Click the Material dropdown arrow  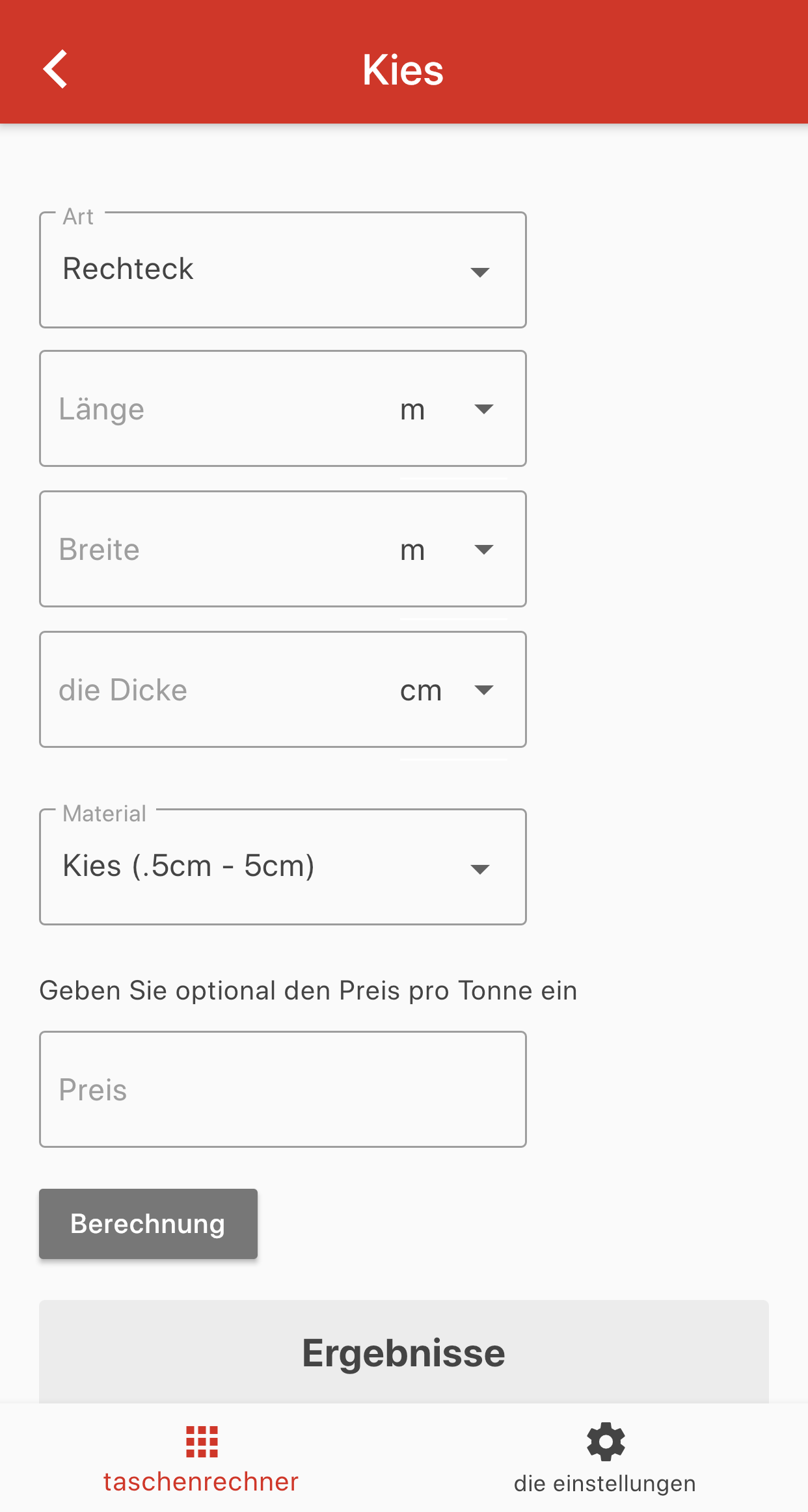pyautogui.click(x=480, y=869)
